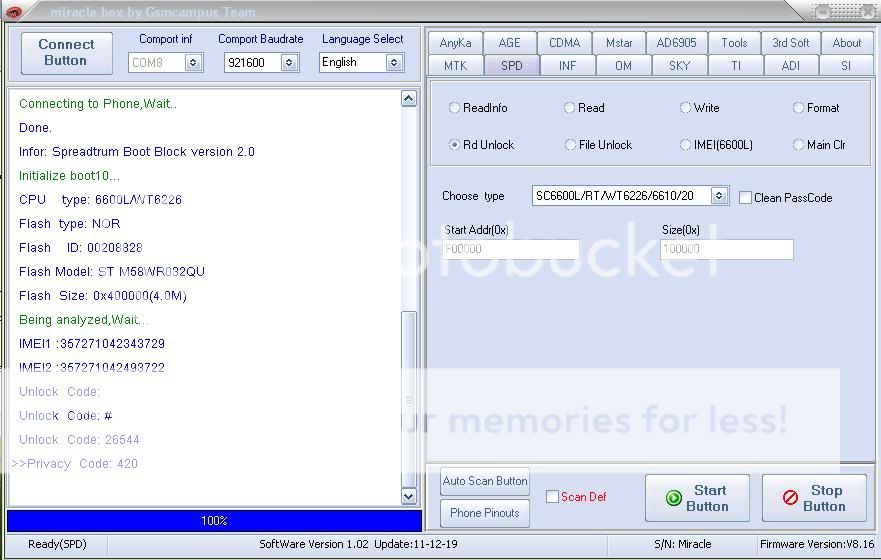Switch to the OM tab
This screenshot has height=560, width=881.
[623, 66]
